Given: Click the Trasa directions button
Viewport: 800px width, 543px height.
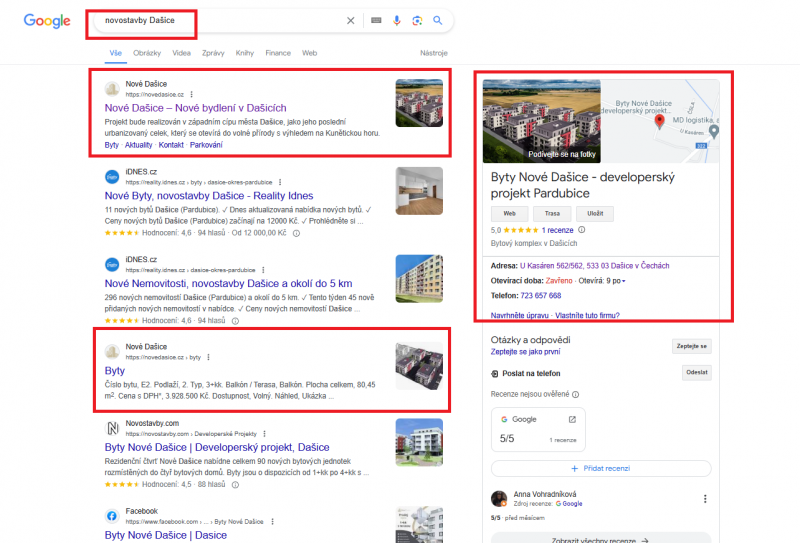Looking at the screenshot, I should [552, 214].
